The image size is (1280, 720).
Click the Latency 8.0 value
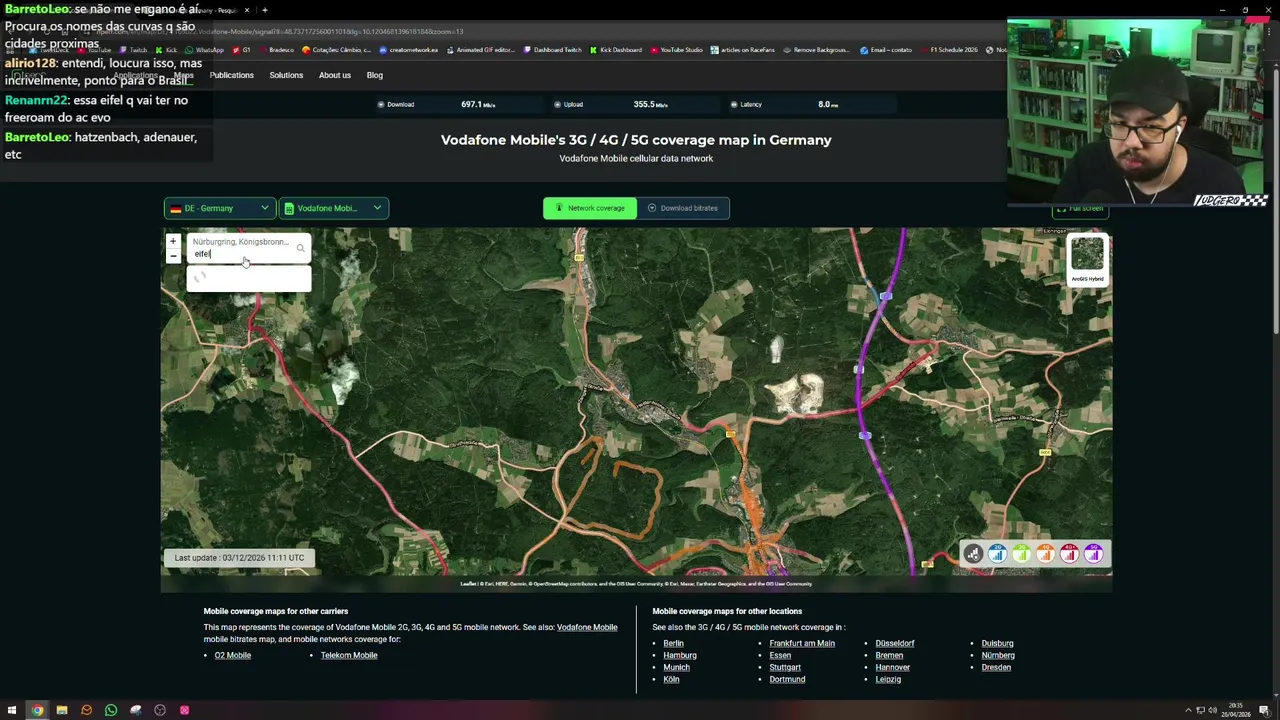click(x=828, y=104)
